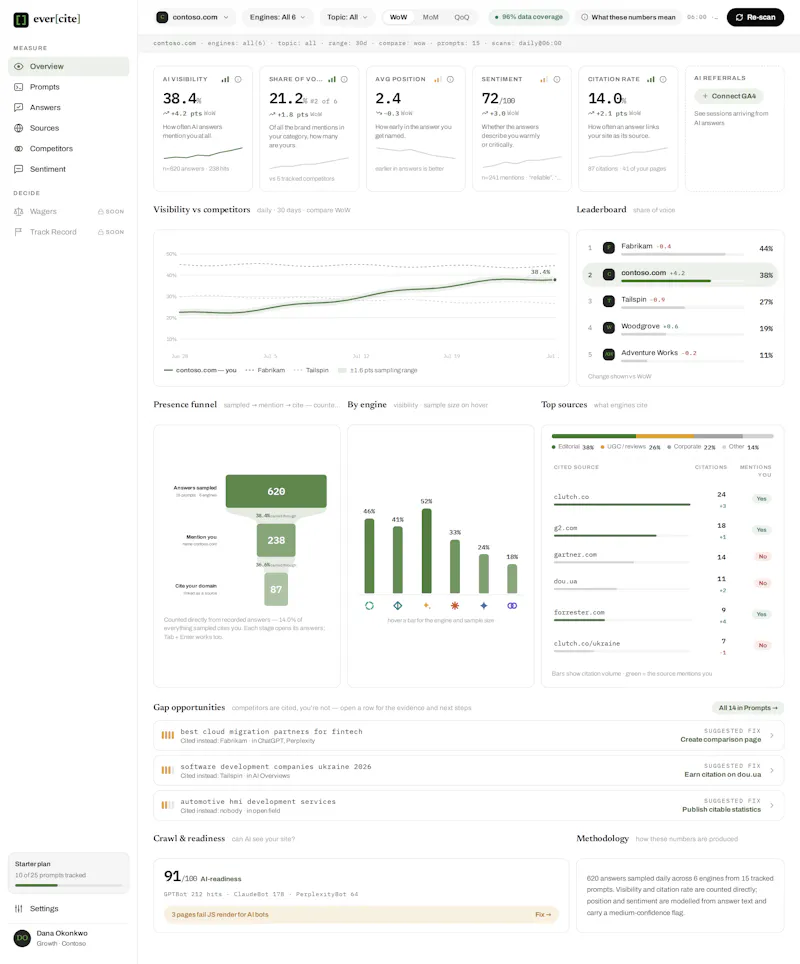Click the info icon on Avg Position card
This screenshot has height=964, width=800.
point(450,79)
